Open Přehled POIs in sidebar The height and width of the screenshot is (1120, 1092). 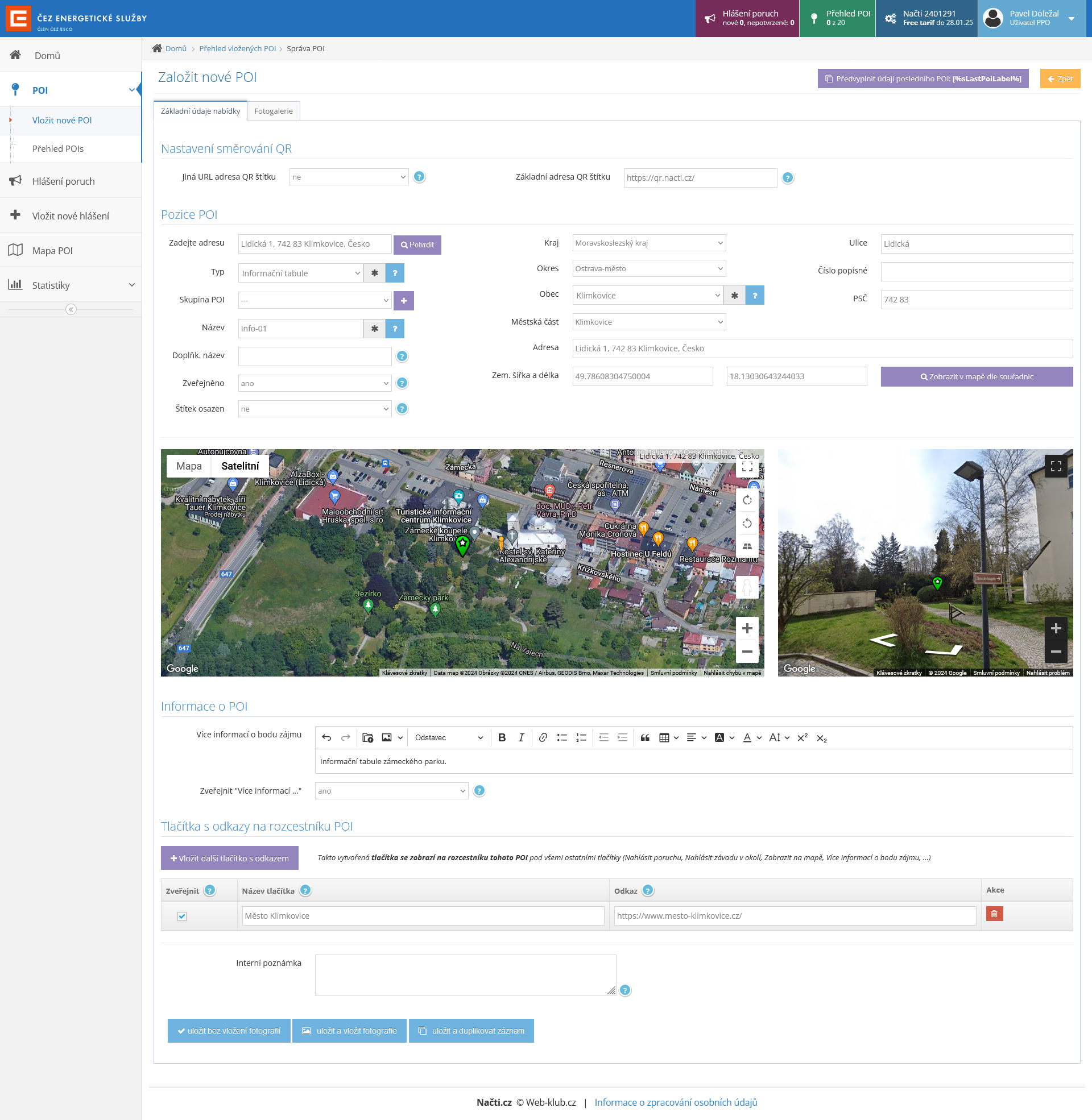tap(58, 148)
